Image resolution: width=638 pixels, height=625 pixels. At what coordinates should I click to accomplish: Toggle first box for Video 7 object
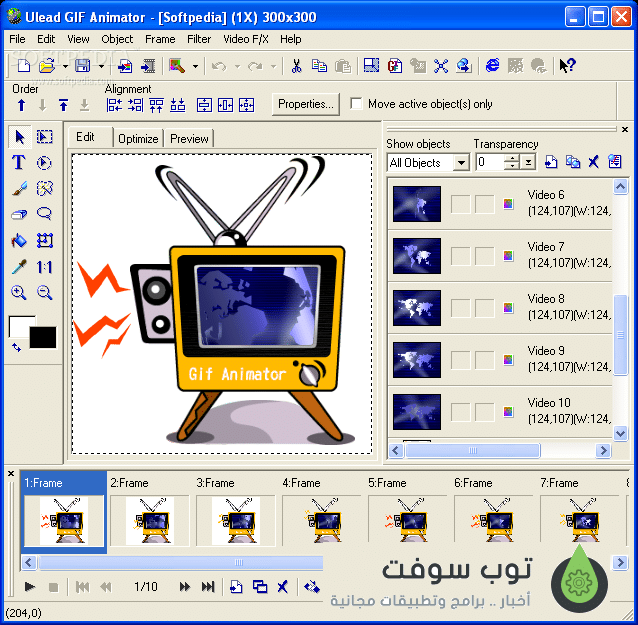click(461, 256)
